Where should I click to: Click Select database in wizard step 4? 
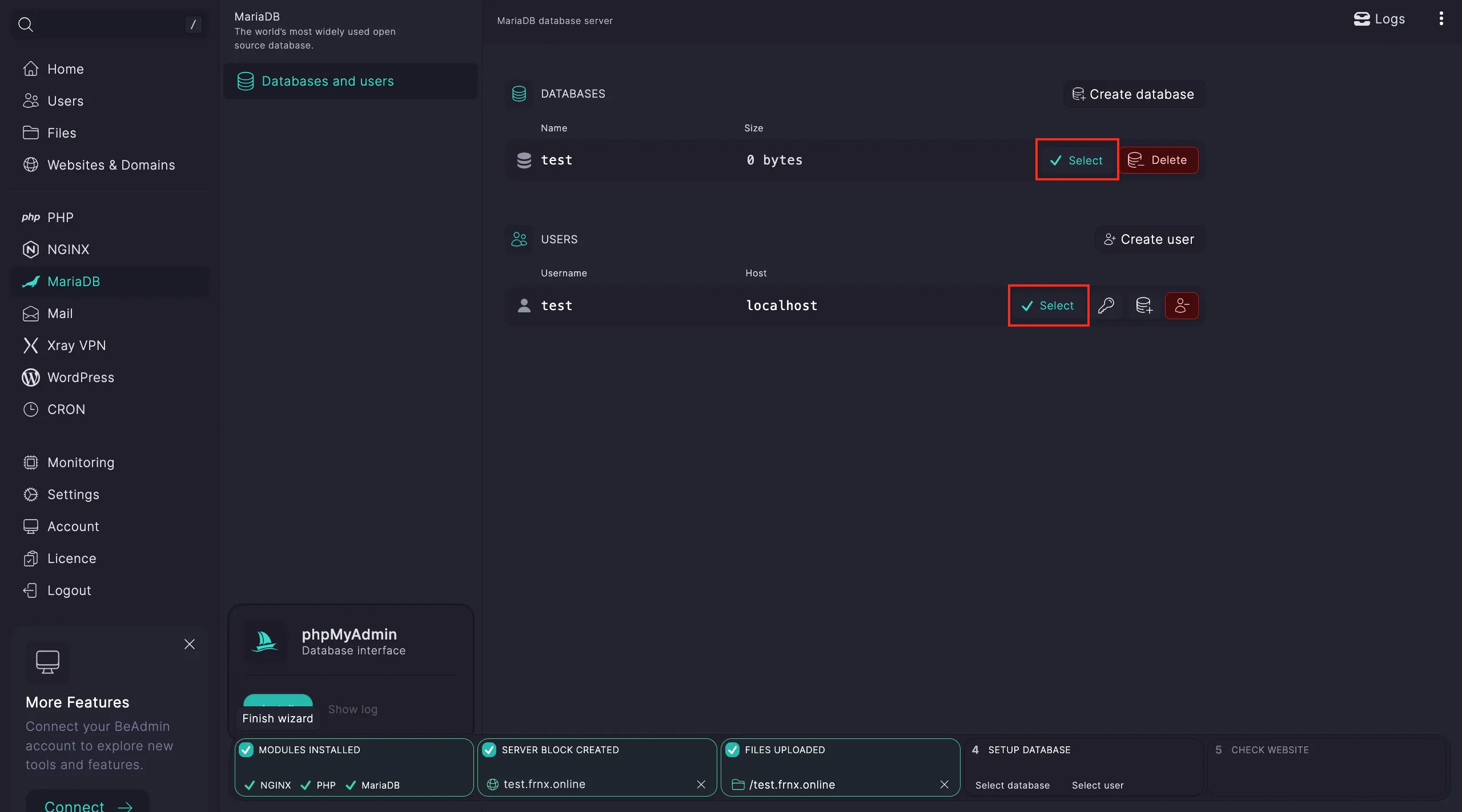click(1013, 785)
